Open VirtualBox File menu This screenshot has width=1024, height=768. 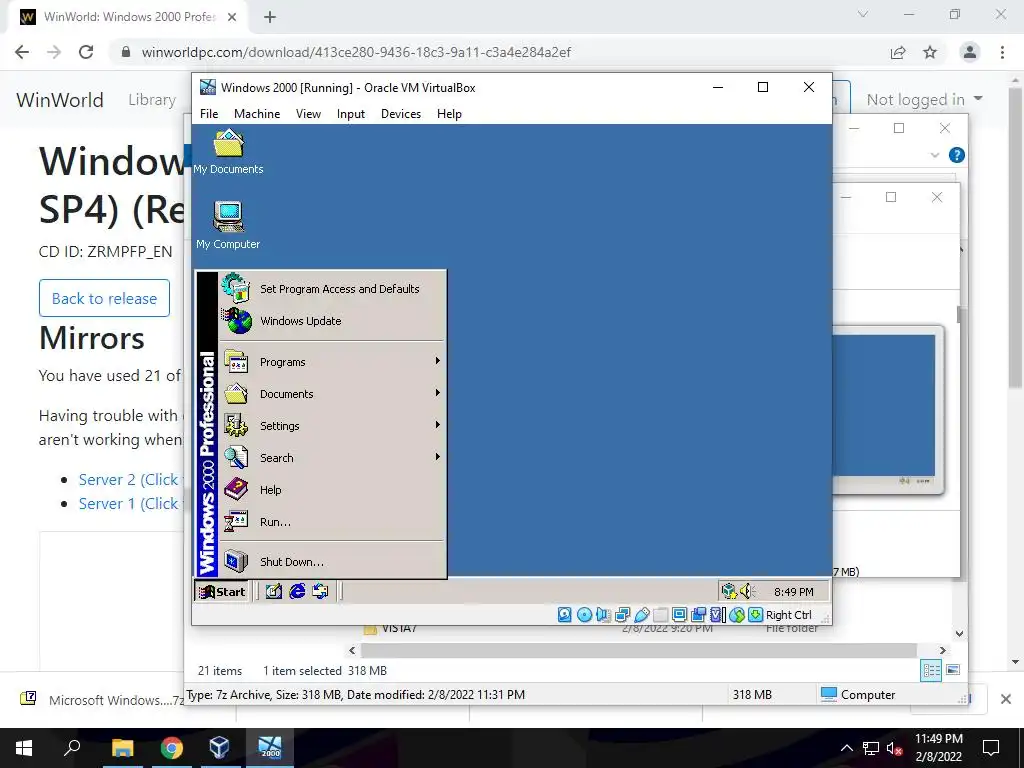point(209,114)
